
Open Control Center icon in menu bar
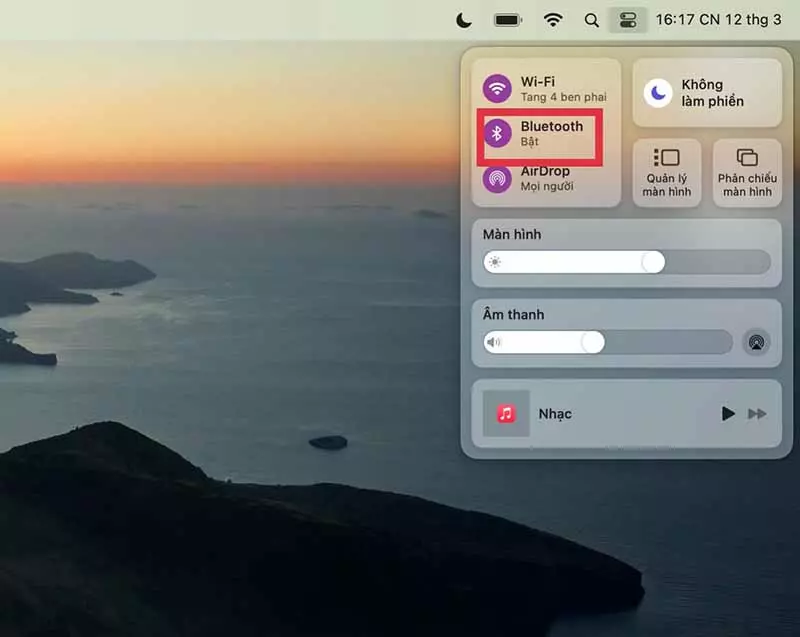(x=628, y=20)
